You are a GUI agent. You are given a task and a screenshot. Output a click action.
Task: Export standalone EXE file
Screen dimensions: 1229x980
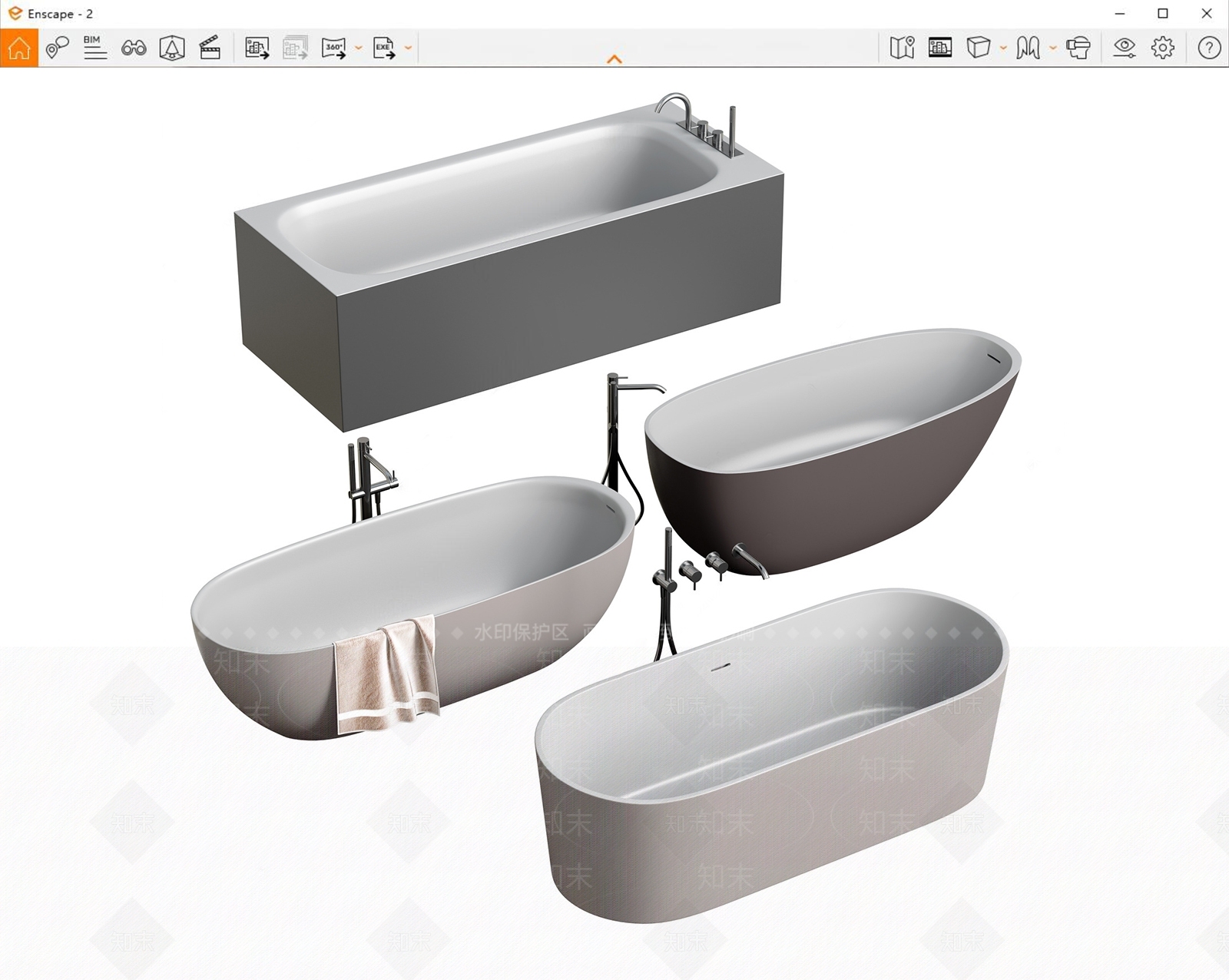pos(384,48)
